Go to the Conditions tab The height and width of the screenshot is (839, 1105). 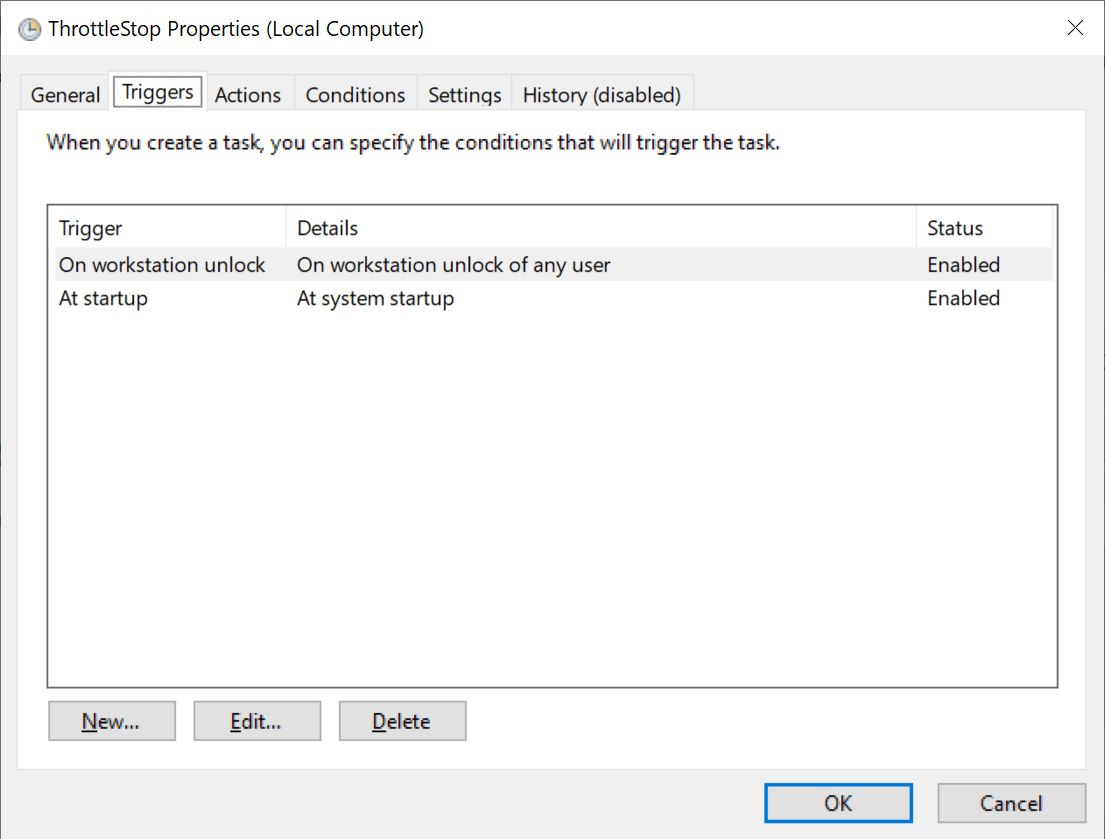[355, 94]
